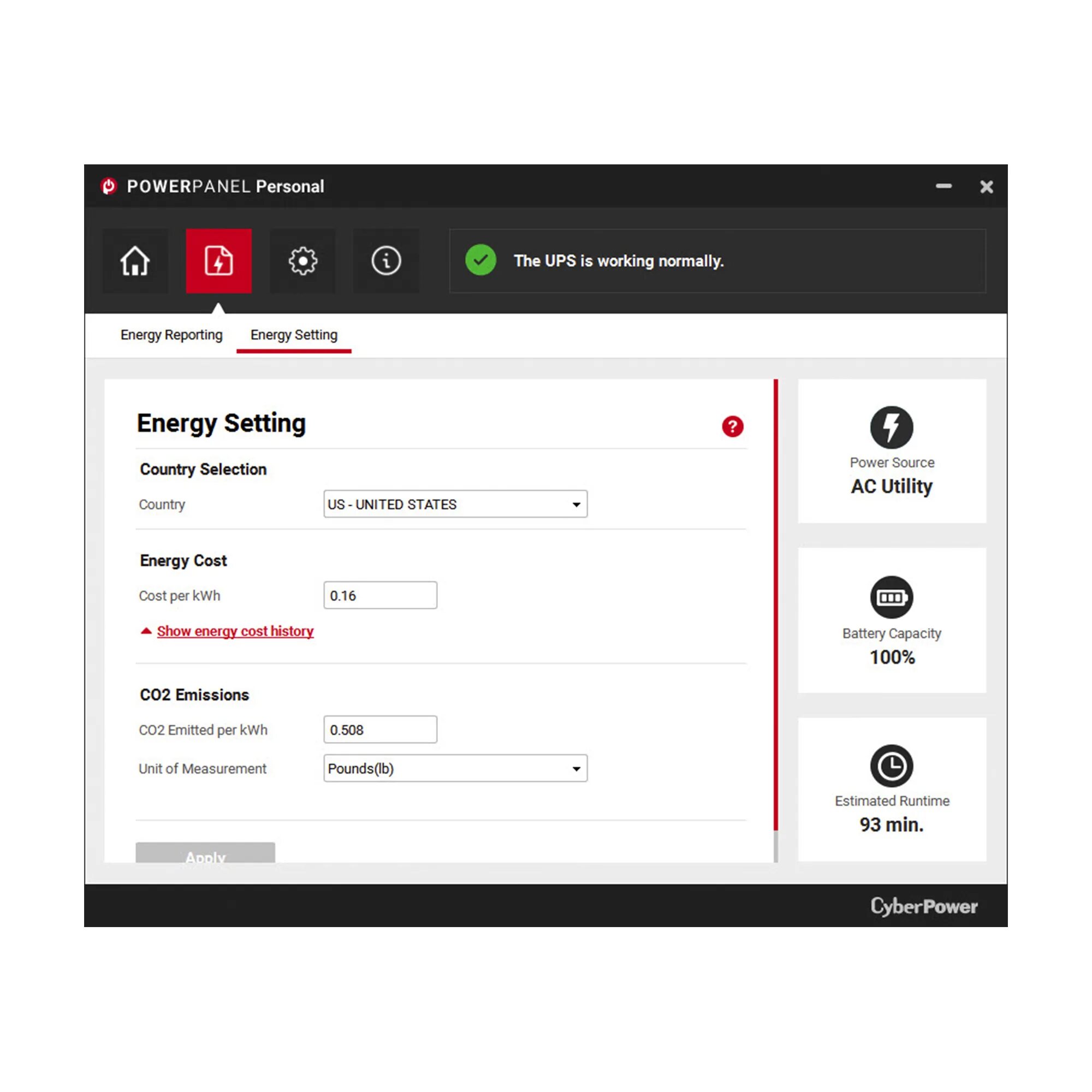
Task: Switch to the Energy Reporting tab
Action: coord(171,335)
